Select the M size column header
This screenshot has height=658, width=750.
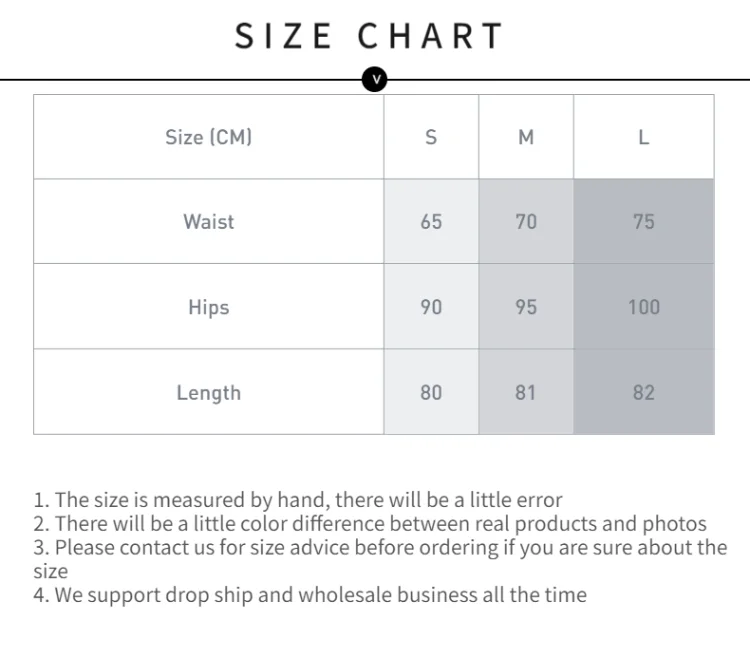click(x=526, y=137)
